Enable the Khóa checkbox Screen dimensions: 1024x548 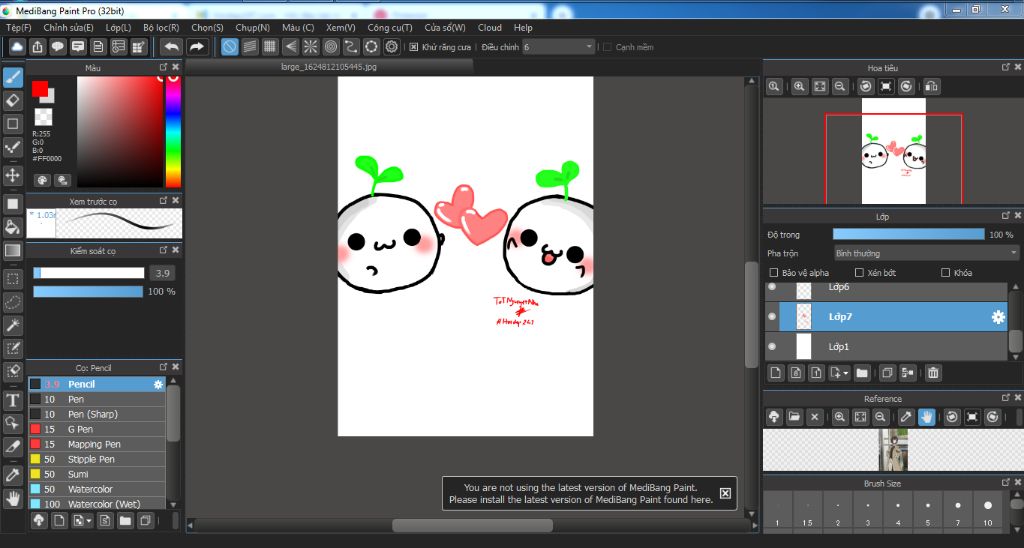pos(945,272)
